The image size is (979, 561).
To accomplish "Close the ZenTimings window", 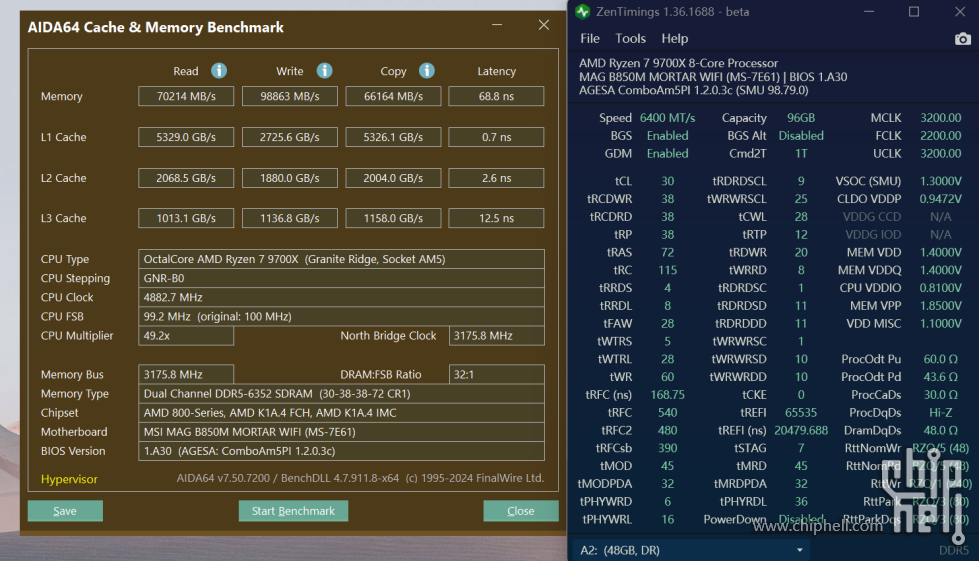I will [x=960, y=12].
